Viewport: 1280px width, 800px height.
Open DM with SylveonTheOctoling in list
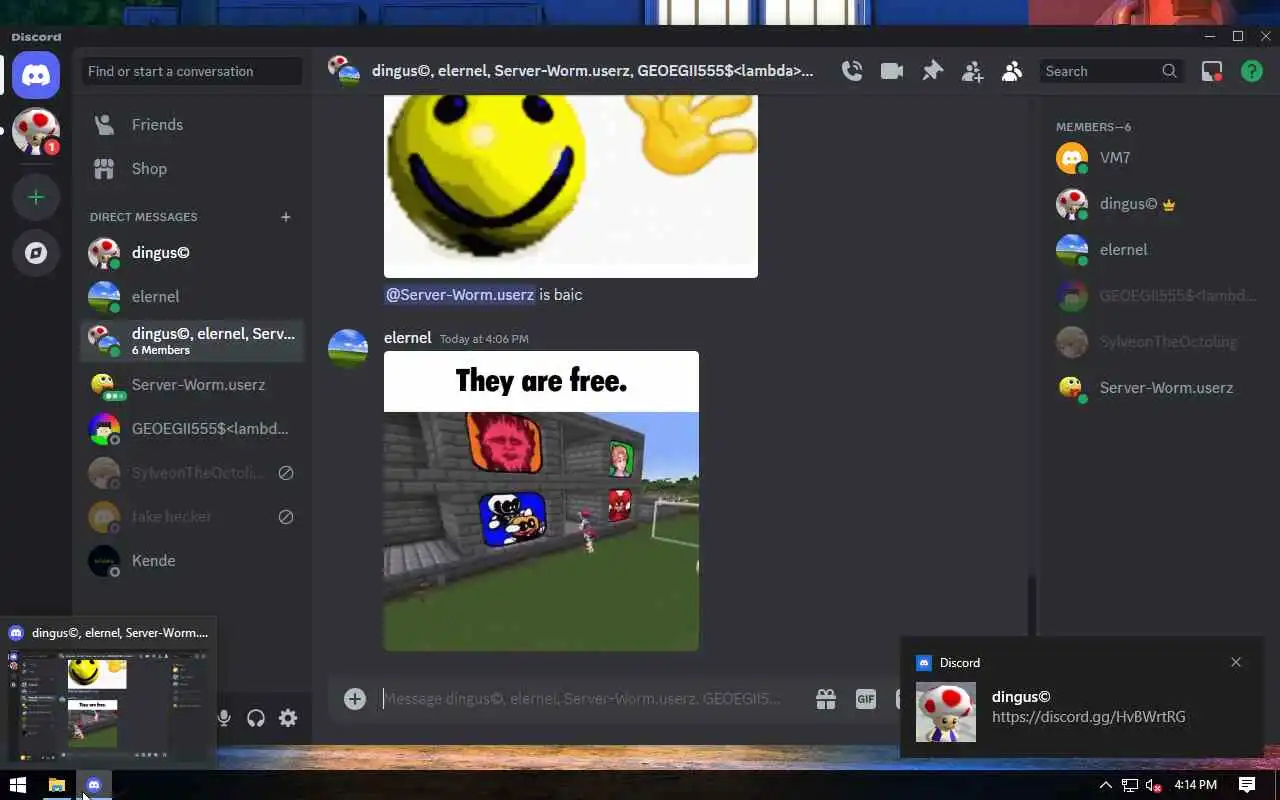point(192,473)
